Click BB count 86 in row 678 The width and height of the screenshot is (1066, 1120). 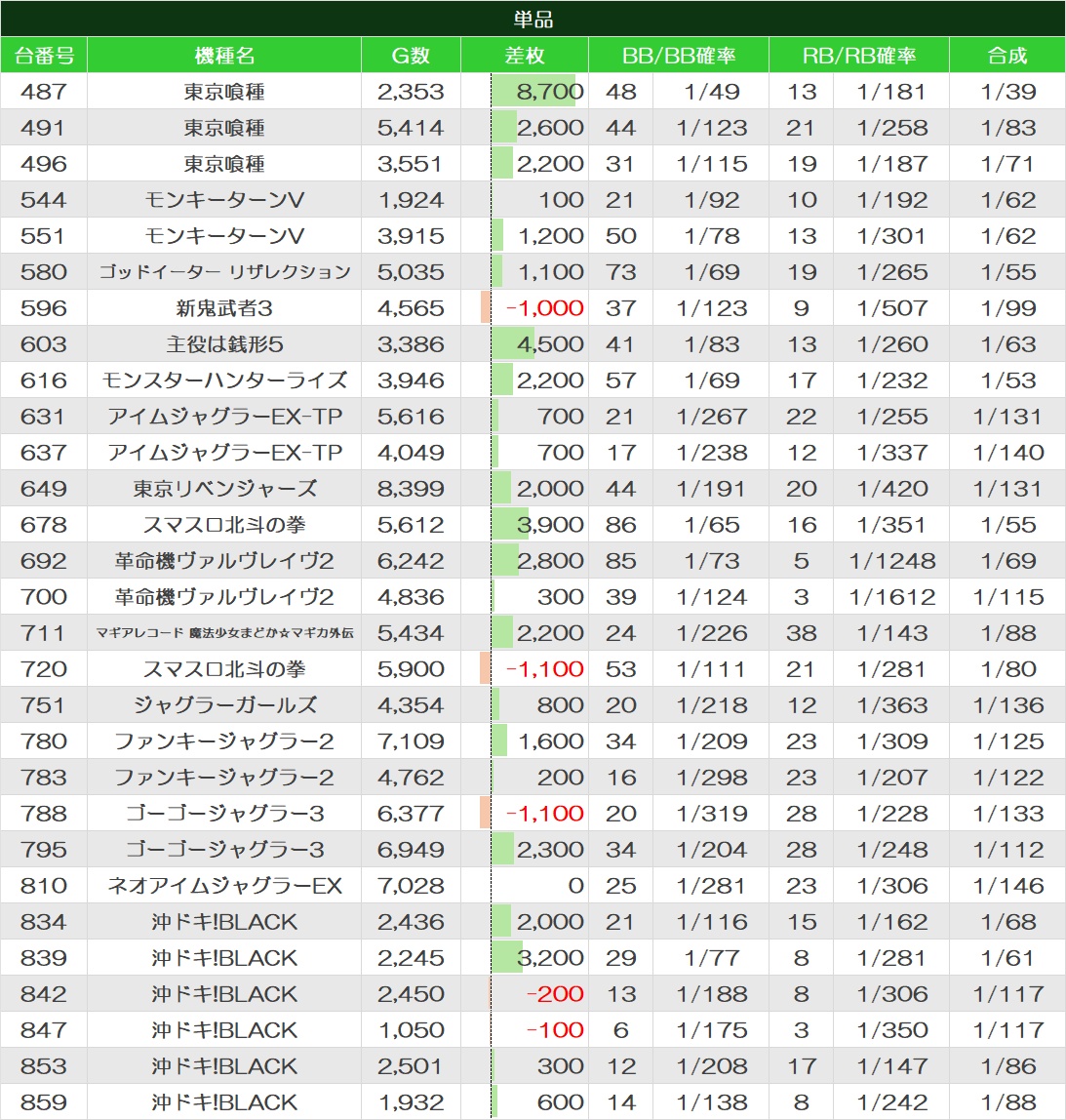[620, 525]
